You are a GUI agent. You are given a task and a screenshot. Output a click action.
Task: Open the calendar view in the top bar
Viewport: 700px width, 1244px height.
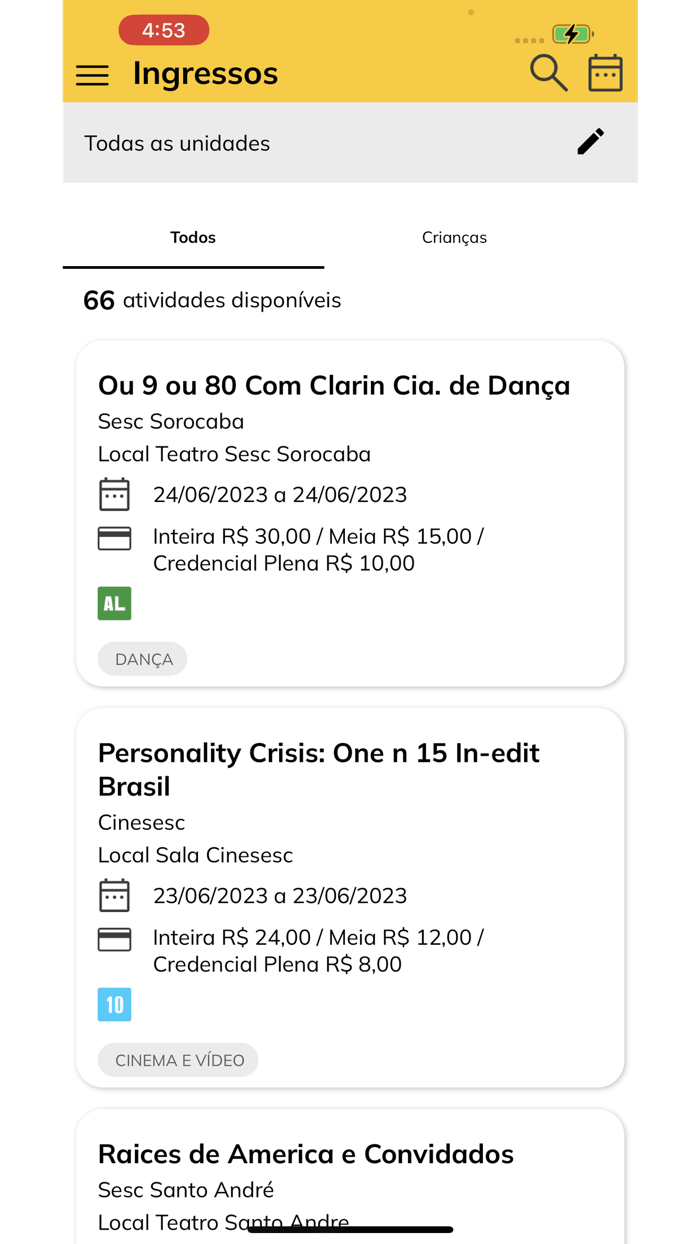click(x=605, y=72)
